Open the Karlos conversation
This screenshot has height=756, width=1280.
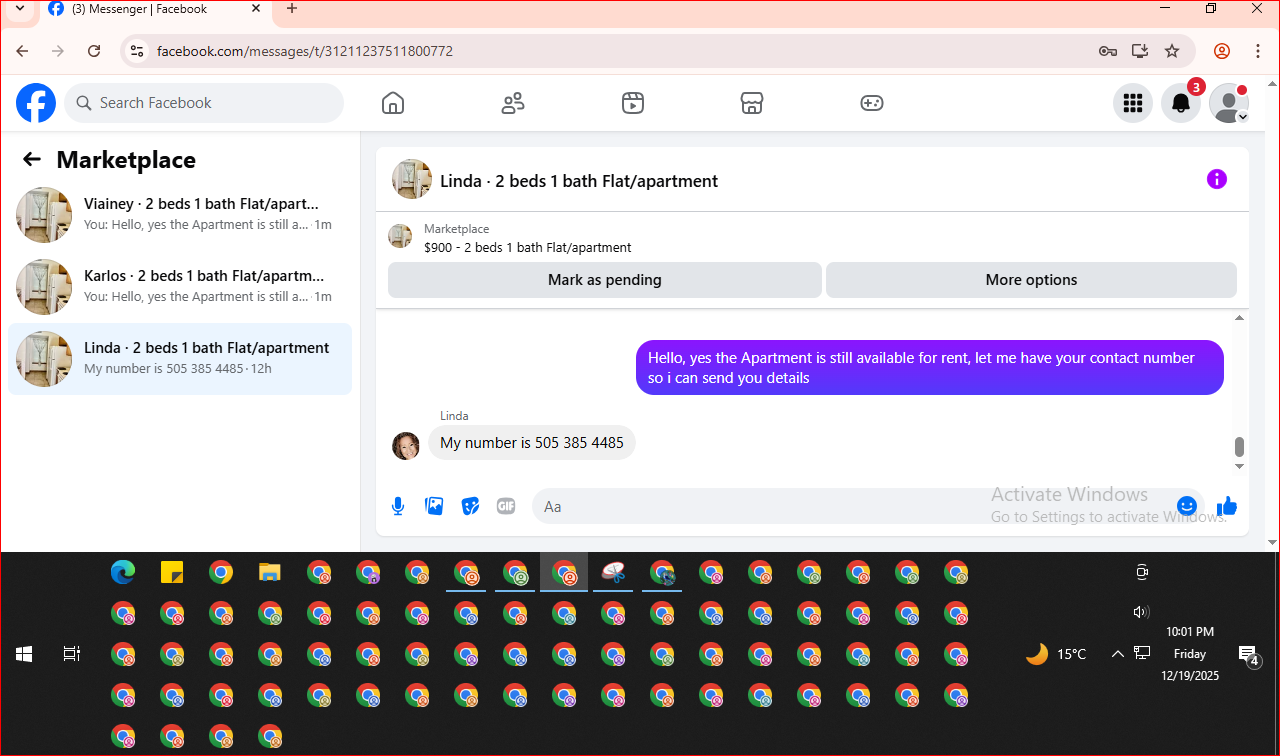pyautogui.click(x=180, y=286)
